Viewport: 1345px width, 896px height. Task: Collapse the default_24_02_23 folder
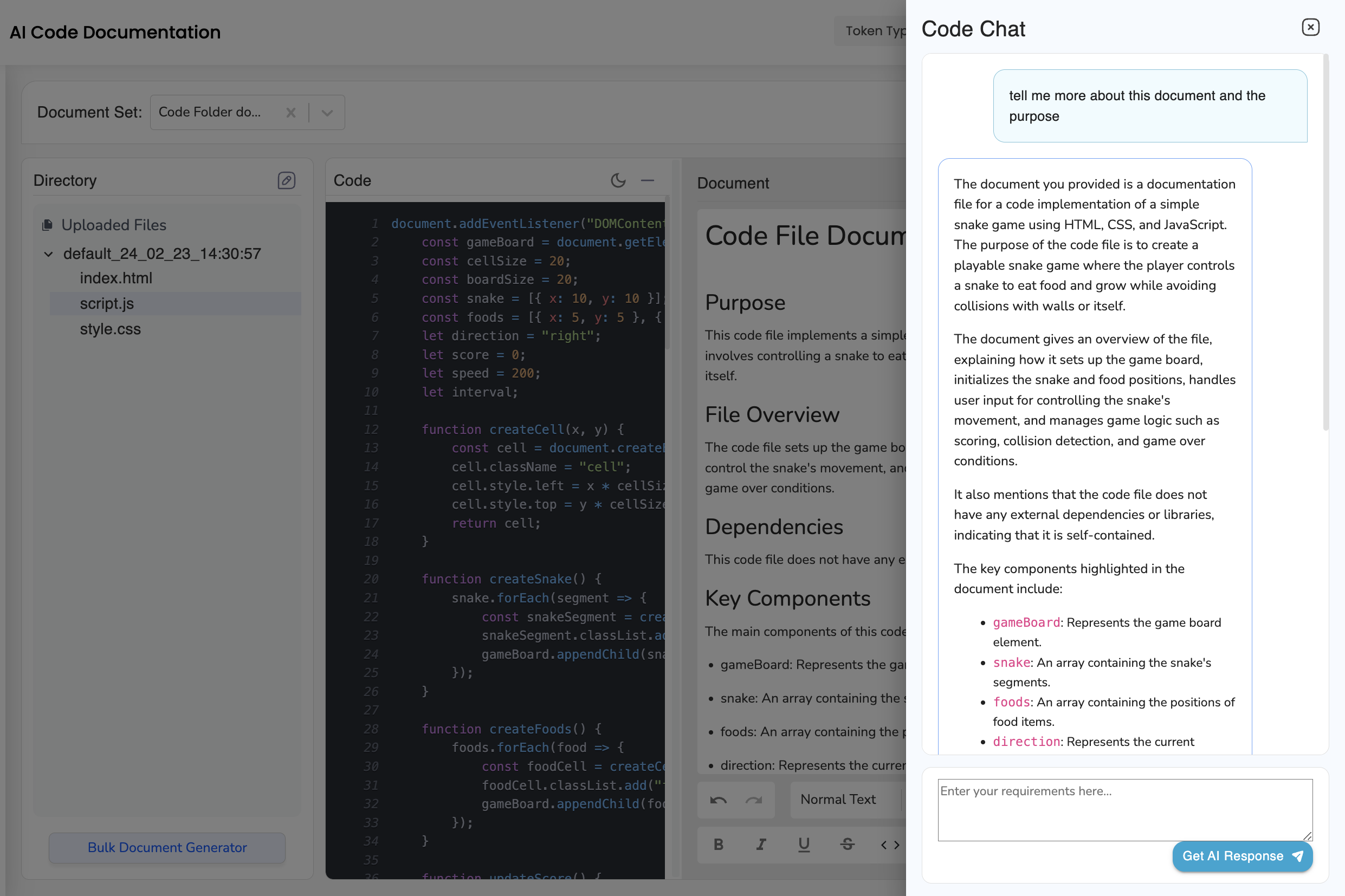click(x=49, y=254)
